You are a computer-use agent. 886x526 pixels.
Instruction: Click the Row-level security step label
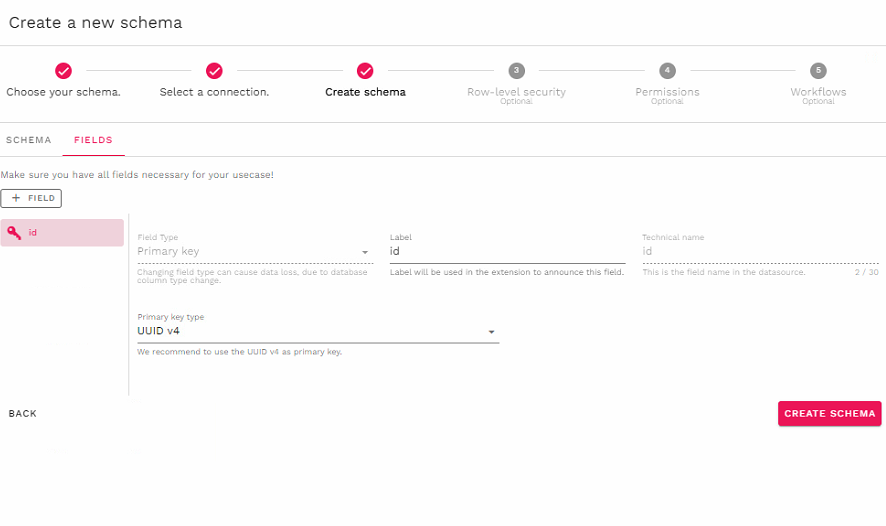[x=516, y=92]
